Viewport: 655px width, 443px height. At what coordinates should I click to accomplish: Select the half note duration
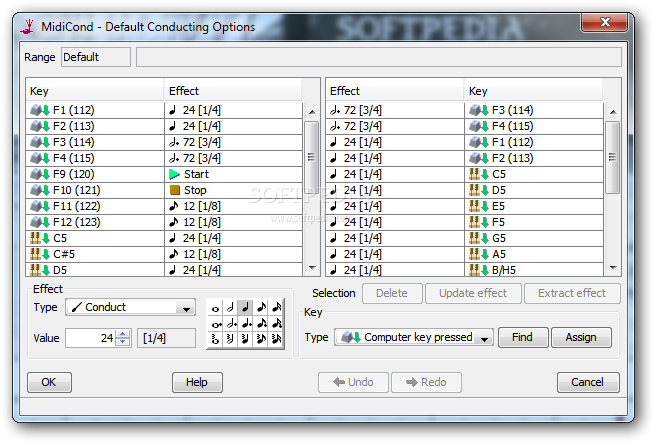[x=230, y=308]
